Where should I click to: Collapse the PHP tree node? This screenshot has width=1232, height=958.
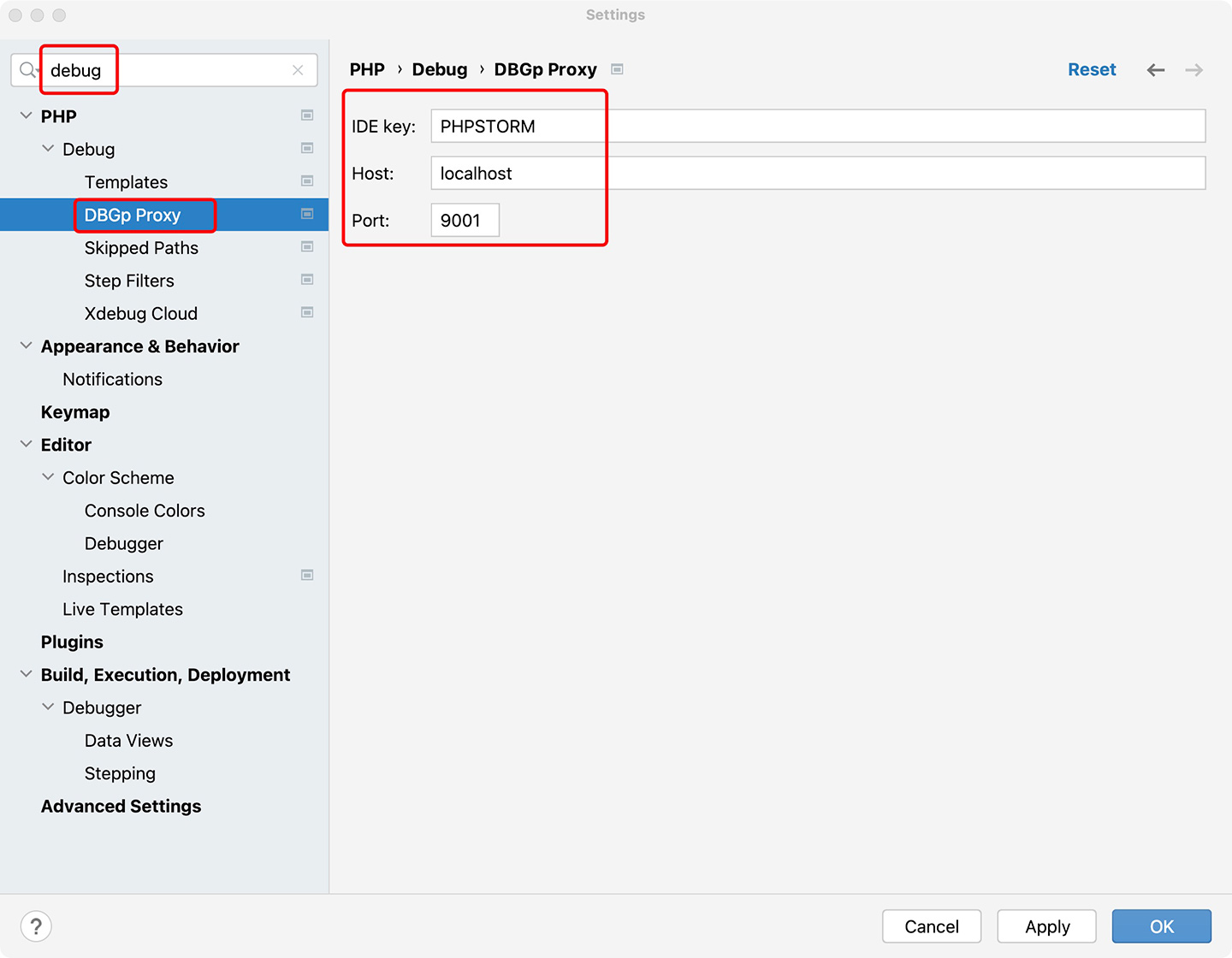(x=26, y=115)
